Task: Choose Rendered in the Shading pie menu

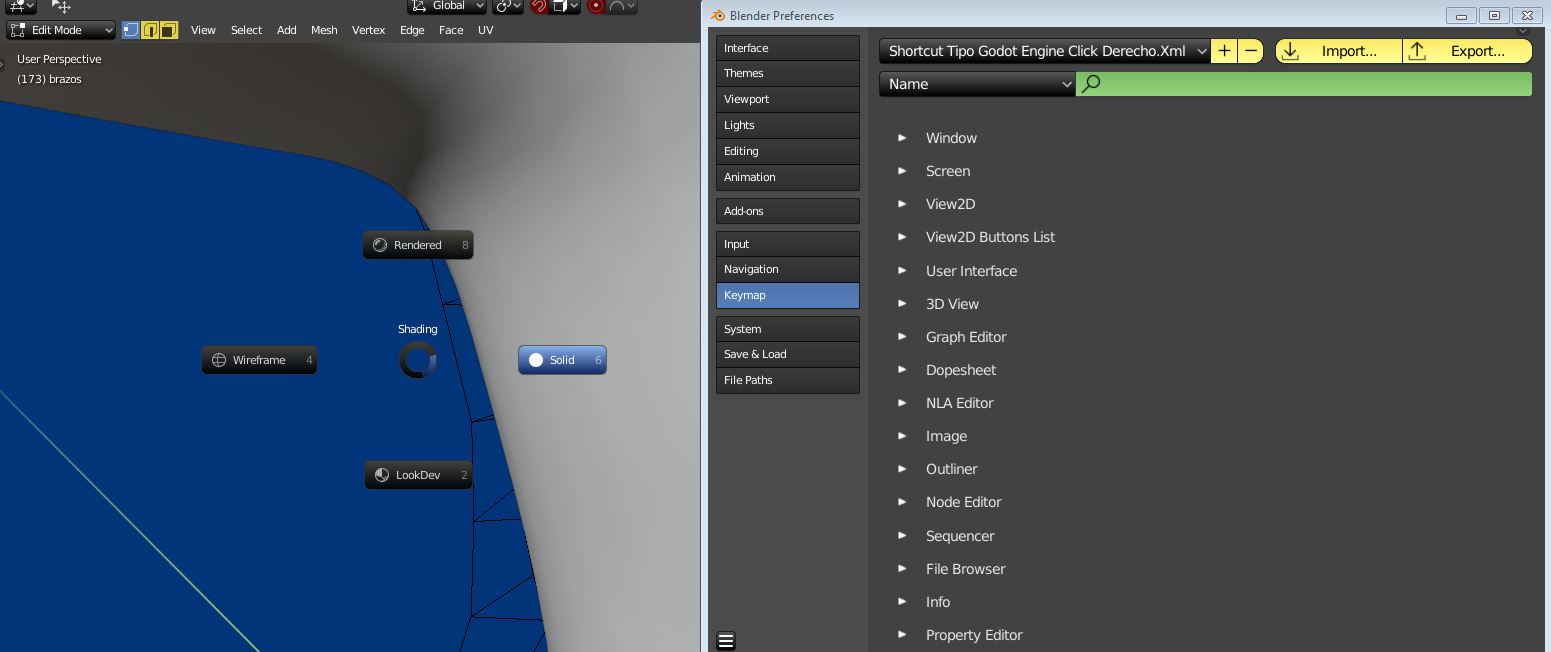Action: point(418,245)
